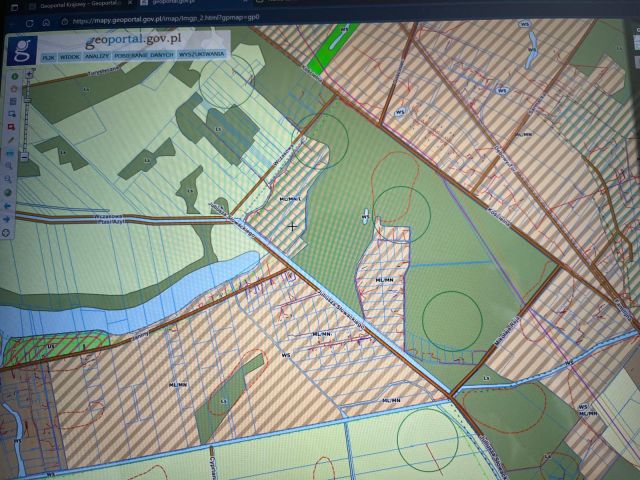This screenshot has height=480, width=640.
Task: Click the mapy.geoportal.gov.pl address bar
Action: click(x=165, y=18)
